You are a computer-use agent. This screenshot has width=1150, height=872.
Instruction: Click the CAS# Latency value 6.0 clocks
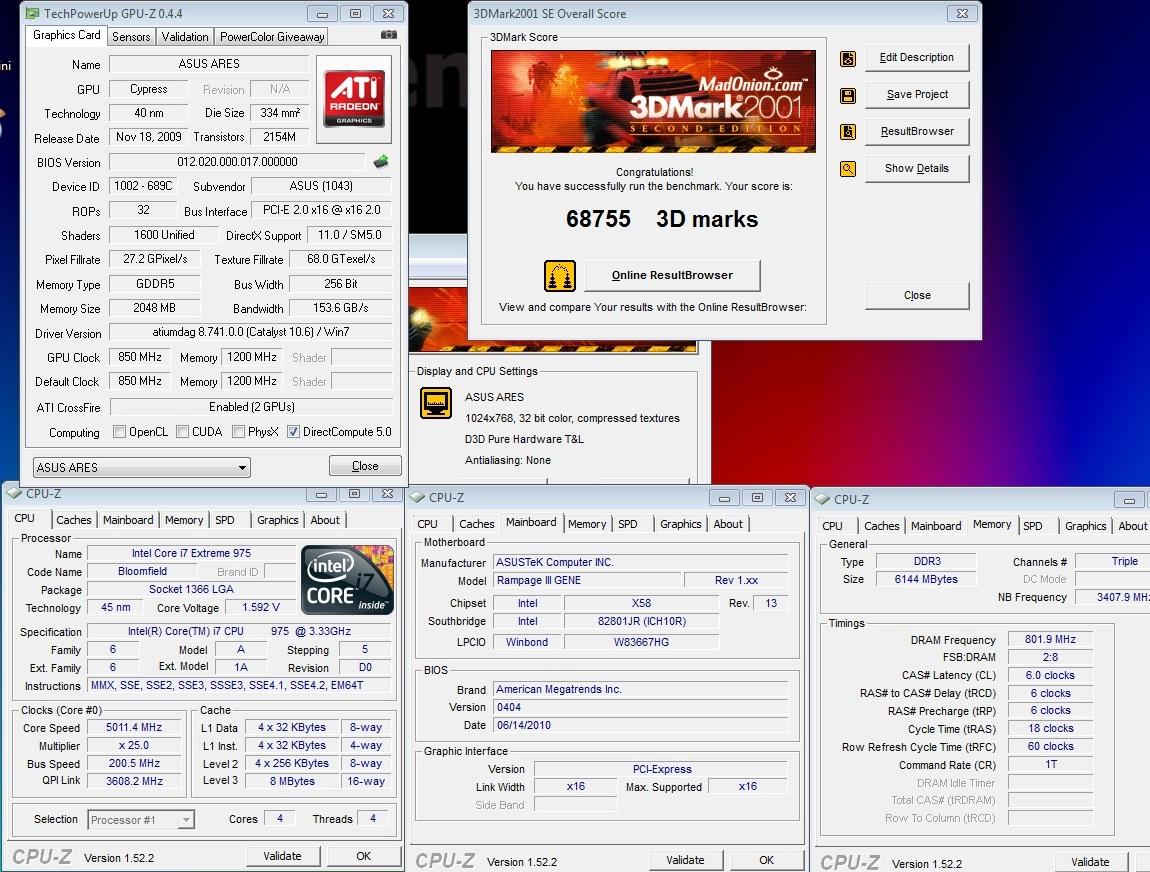coord(1050,675)
